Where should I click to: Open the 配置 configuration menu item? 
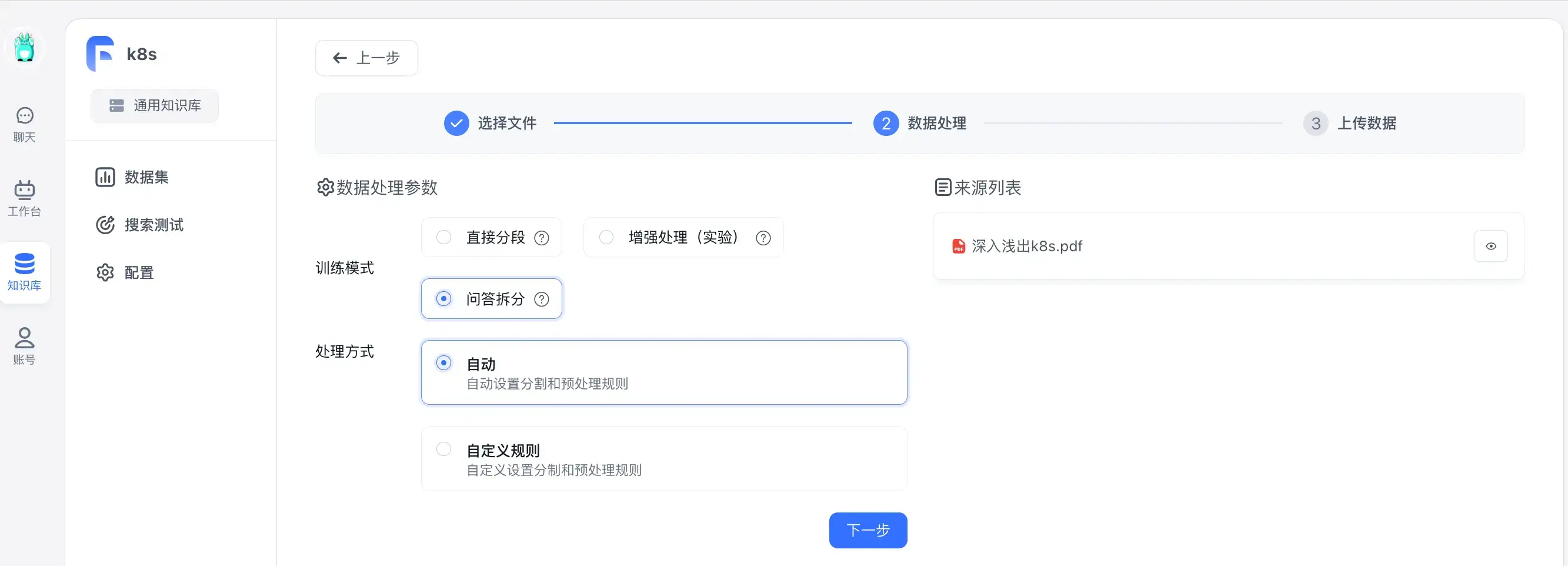(x=125, y=272)
